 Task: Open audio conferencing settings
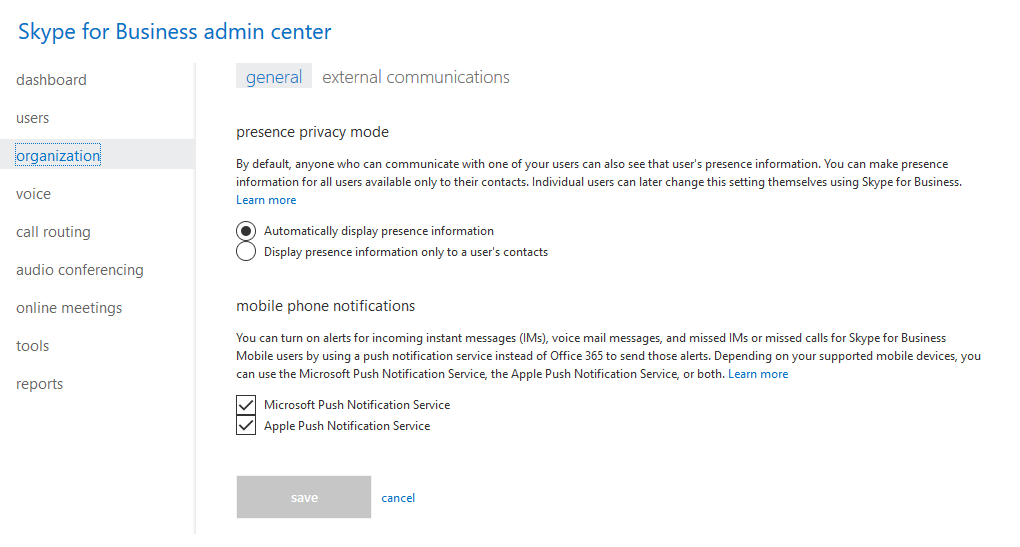[80, 270]
